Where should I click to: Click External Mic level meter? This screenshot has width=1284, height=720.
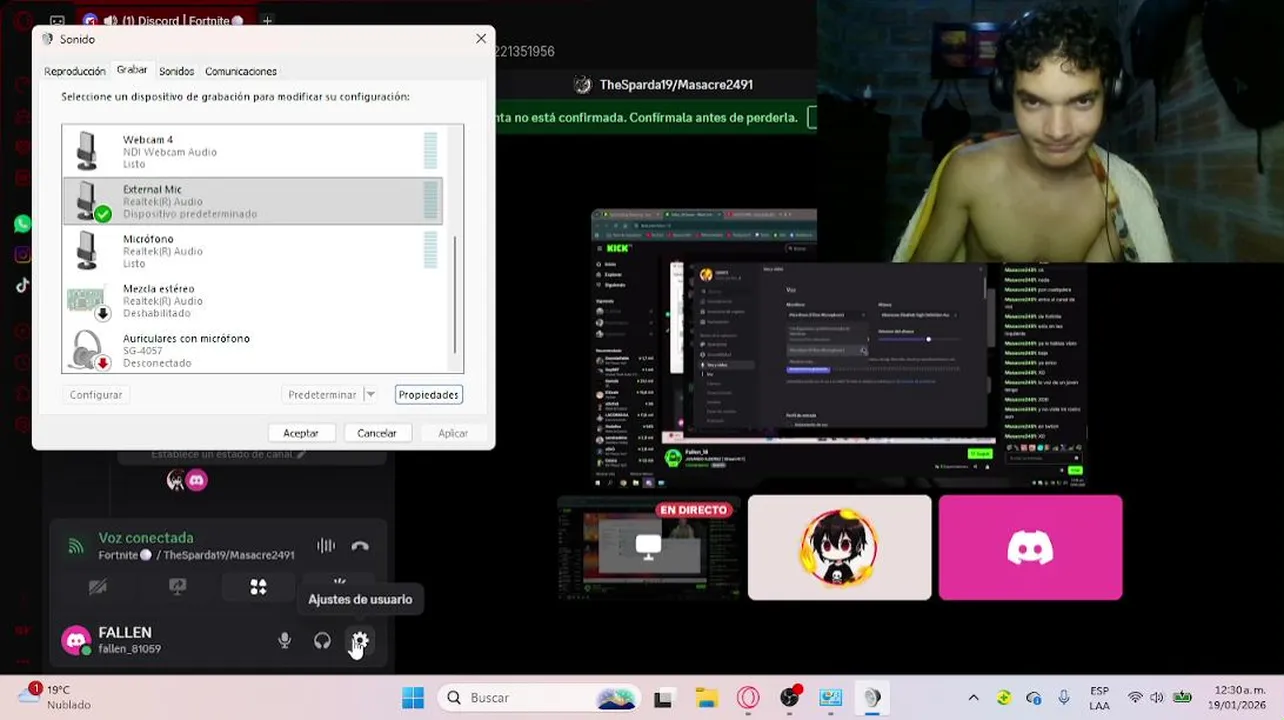click(x=430, y=200)
